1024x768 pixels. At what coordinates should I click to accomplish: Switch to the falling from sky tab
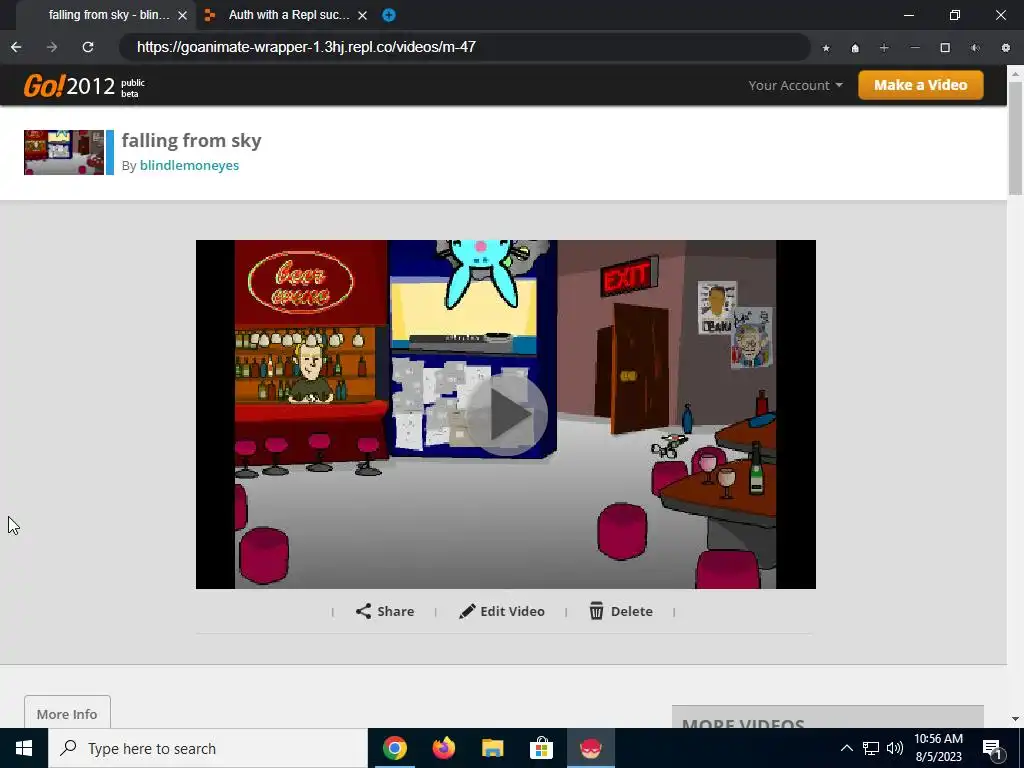[104, 15]
